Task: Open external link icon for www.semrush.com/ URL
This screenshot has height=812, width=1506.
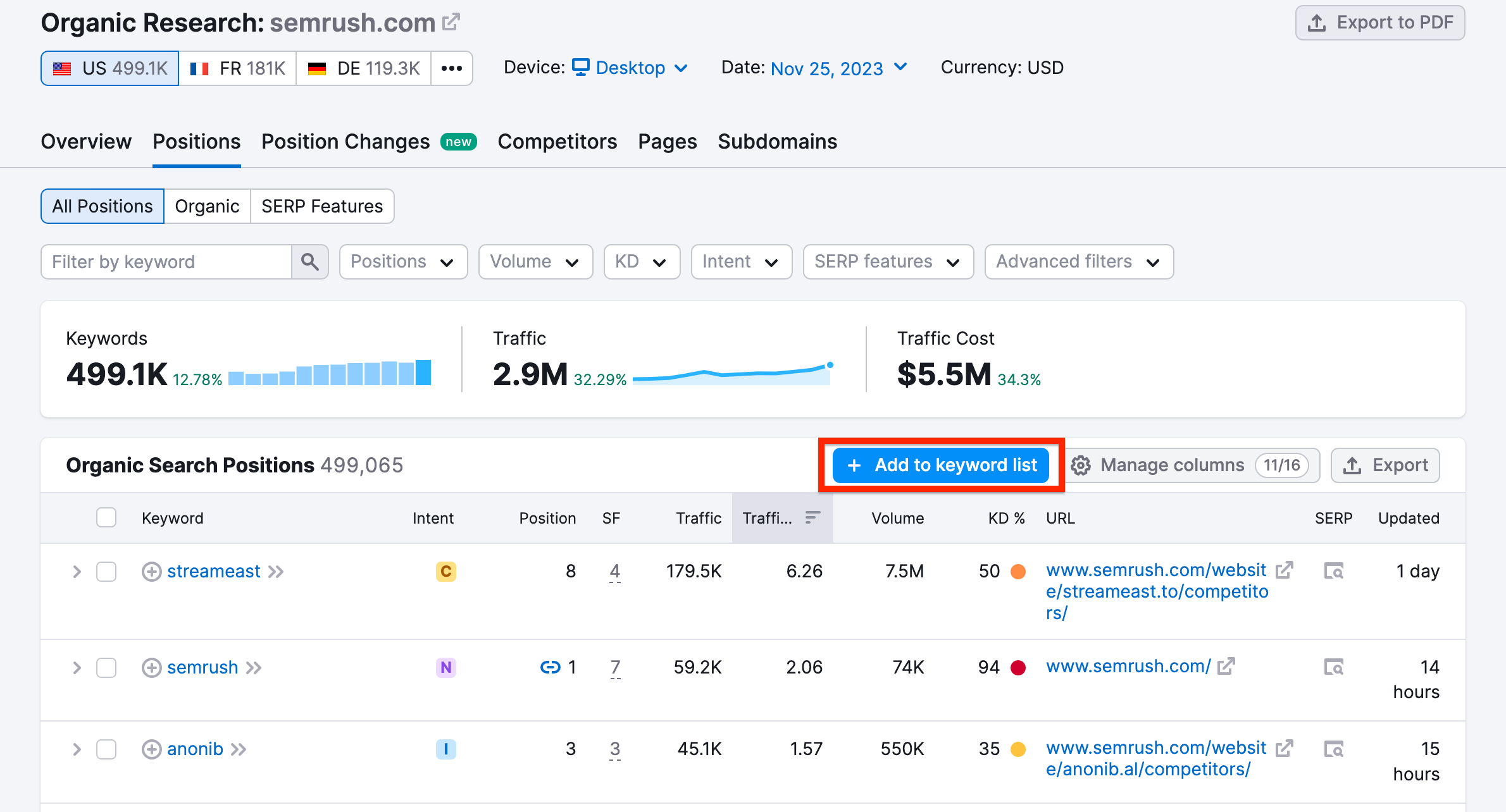Action: [x=1226, y=667]
